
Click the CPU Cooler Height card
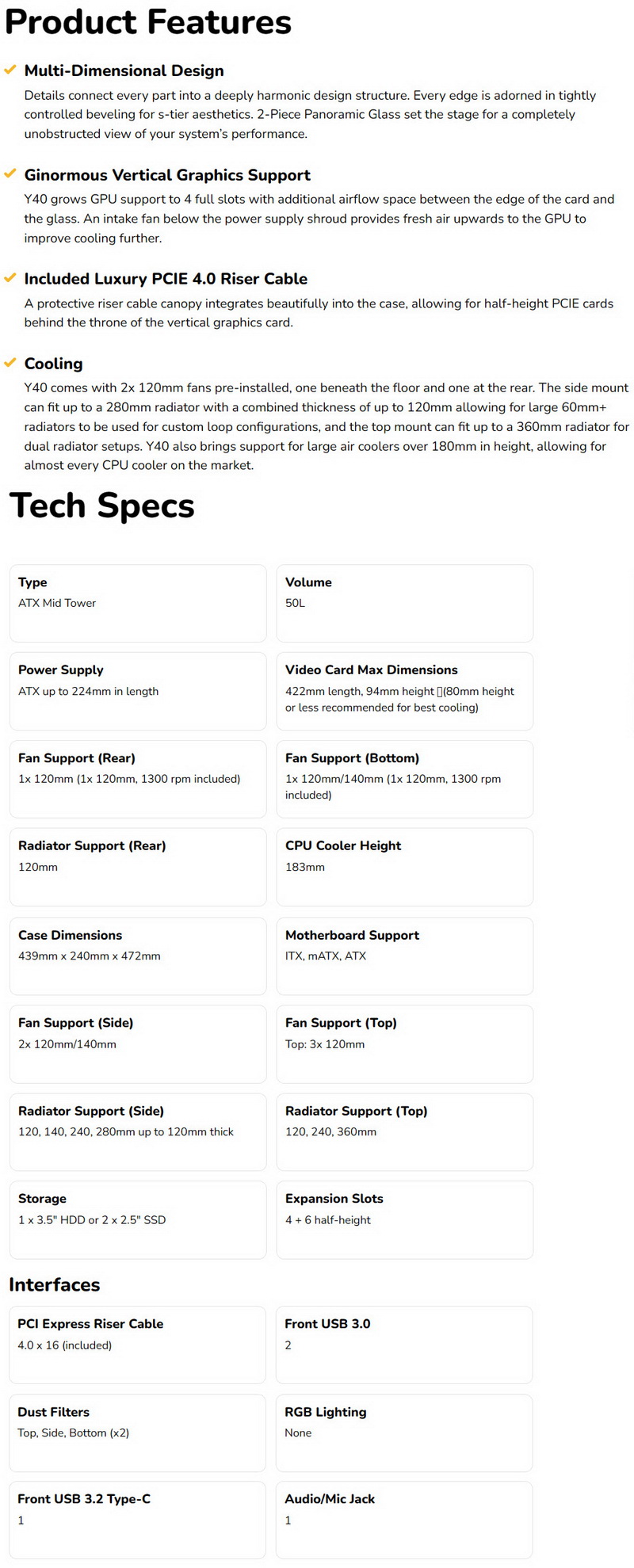click(405, 867)
